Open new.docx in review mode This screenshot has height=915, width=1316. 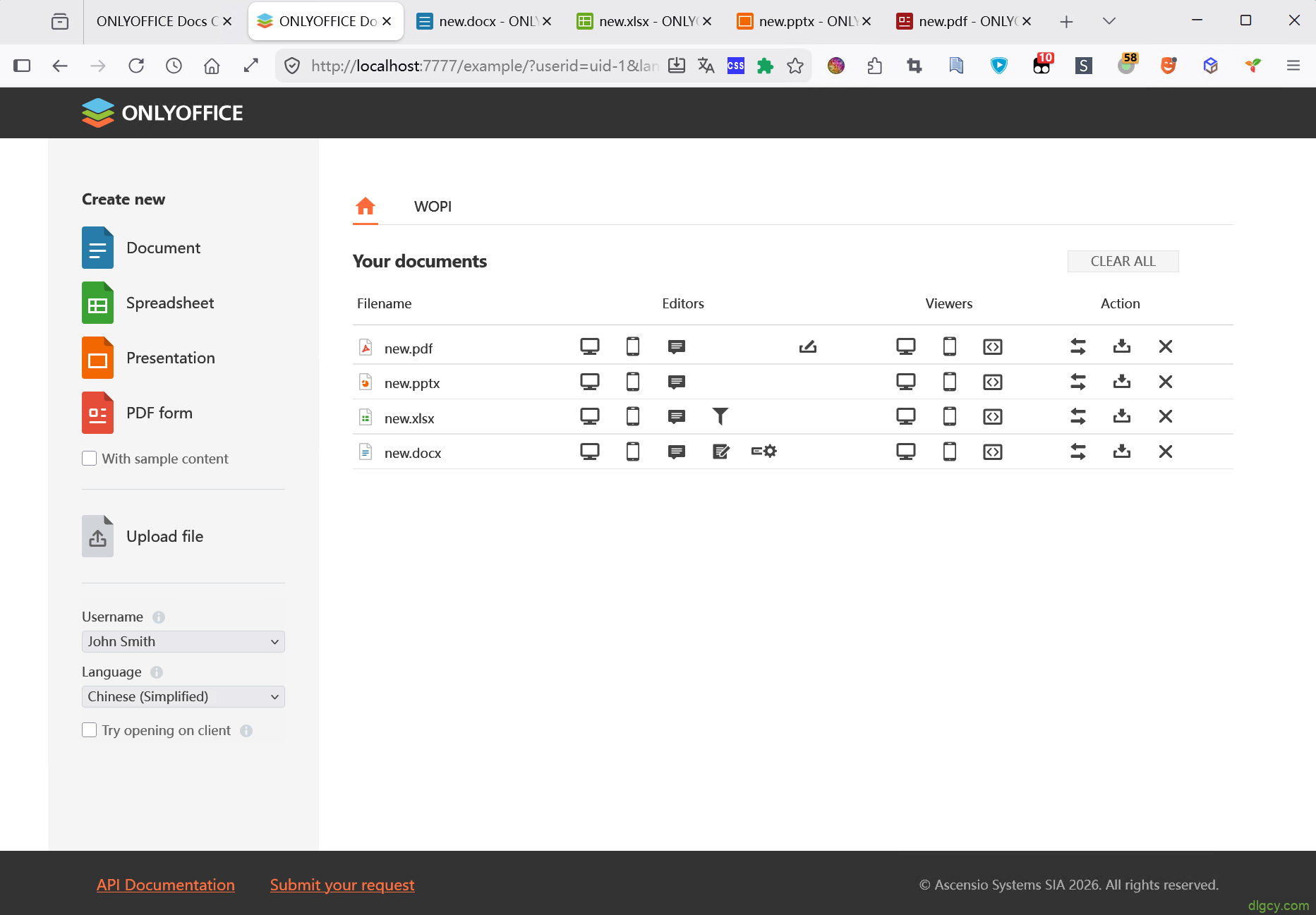pyautogui.click(x=720, y=452)
